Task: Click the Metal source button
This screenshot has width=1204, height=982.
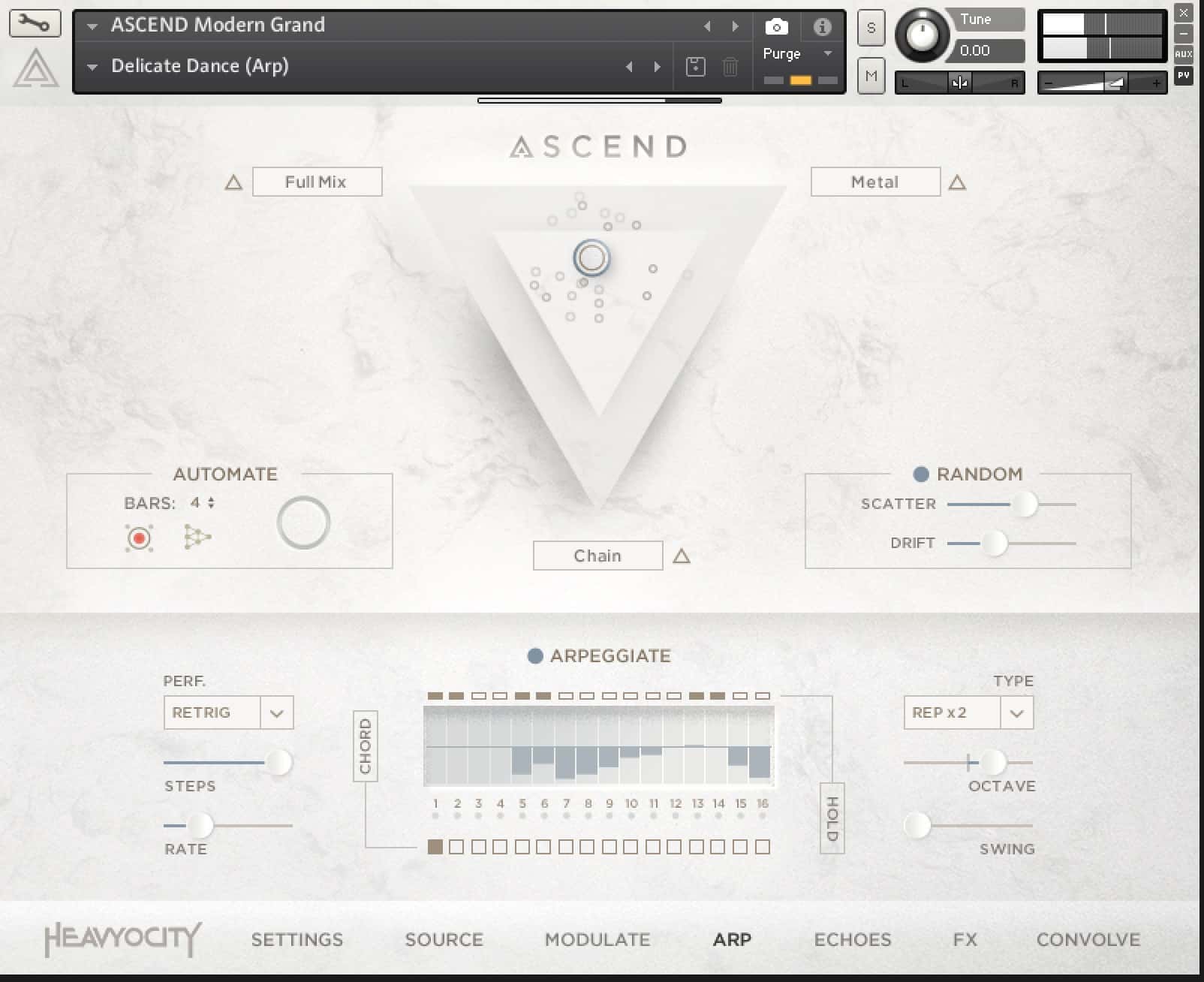Action: [875, 182]
